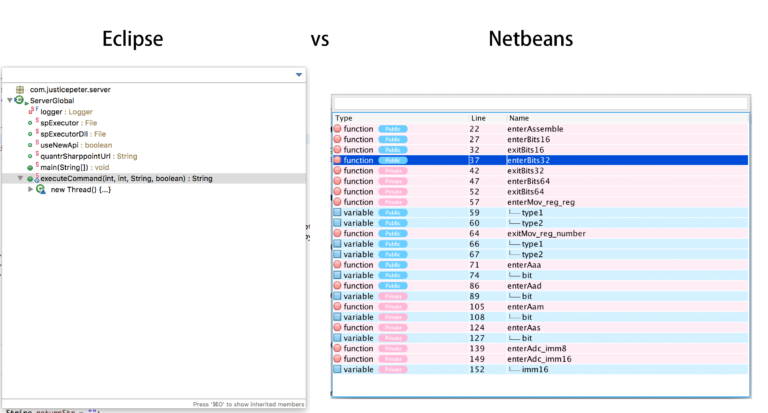Image resolution: width=768 pixels, height=413 pixels.
Task: Click the com.justicepeter.server package icon
Action: click(x=20, y=90)
